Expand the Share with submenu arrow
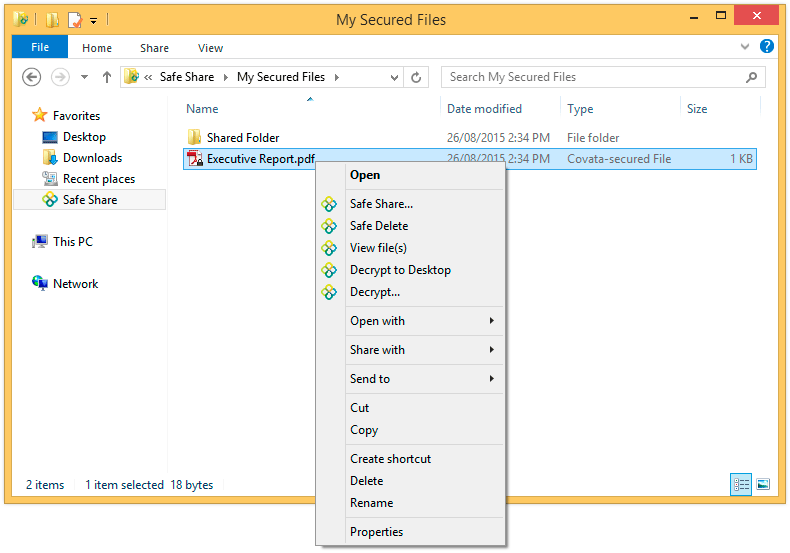Viewport: 790px width, 553px height. (x=491, y=349)
